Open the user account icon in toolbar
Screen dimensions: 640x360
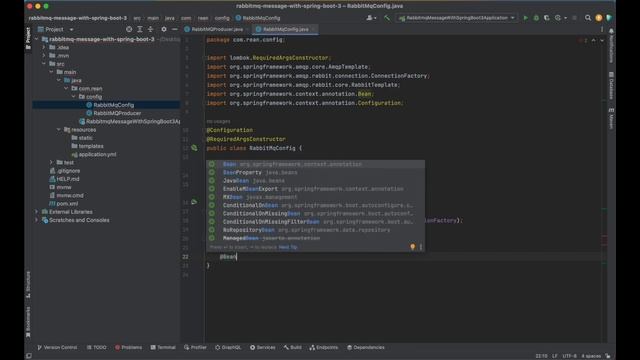click(x=370, y=18)
